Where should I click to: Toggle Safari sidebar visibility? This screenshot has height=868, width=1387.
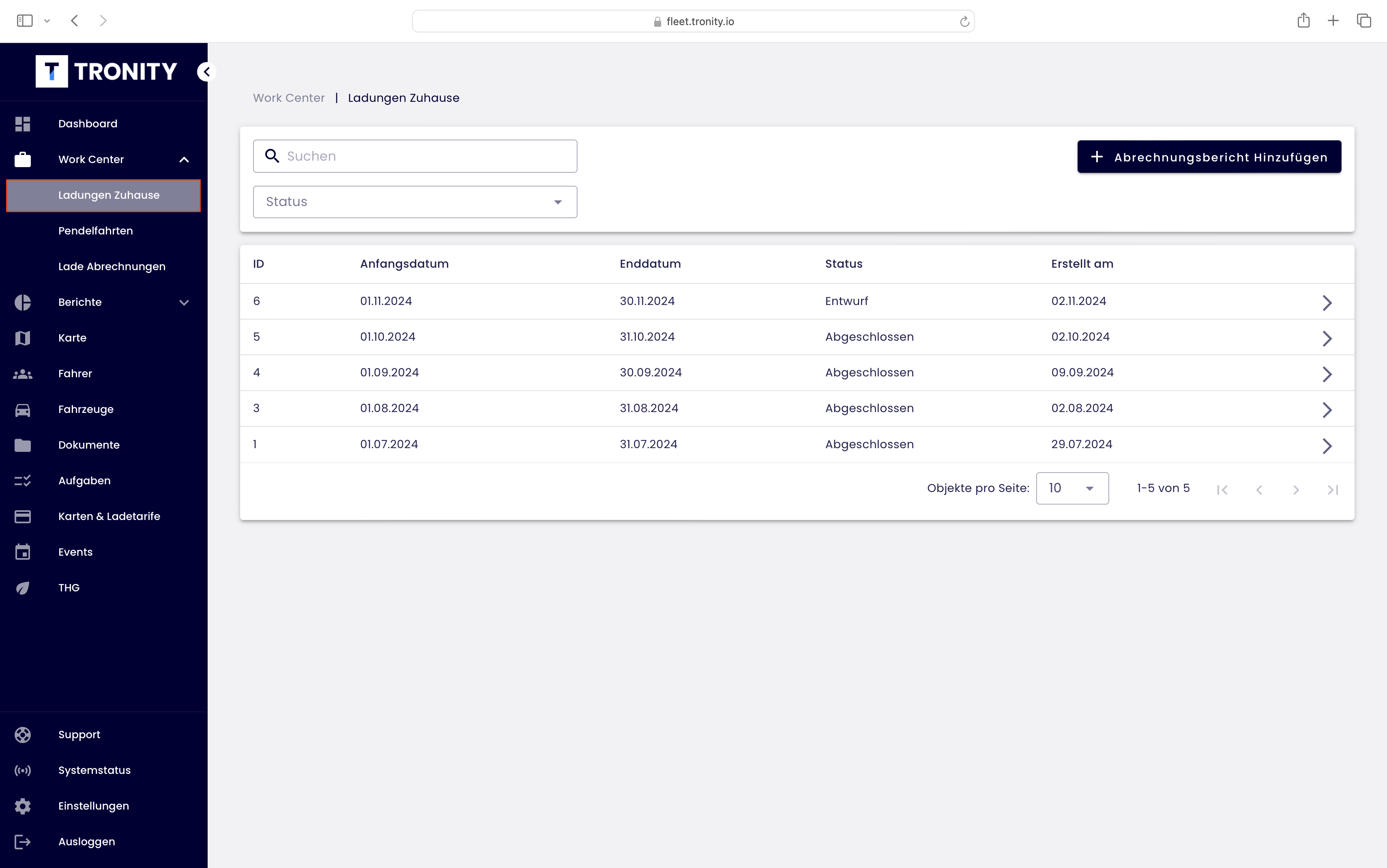pyautogui.click(x=25, y=21)
